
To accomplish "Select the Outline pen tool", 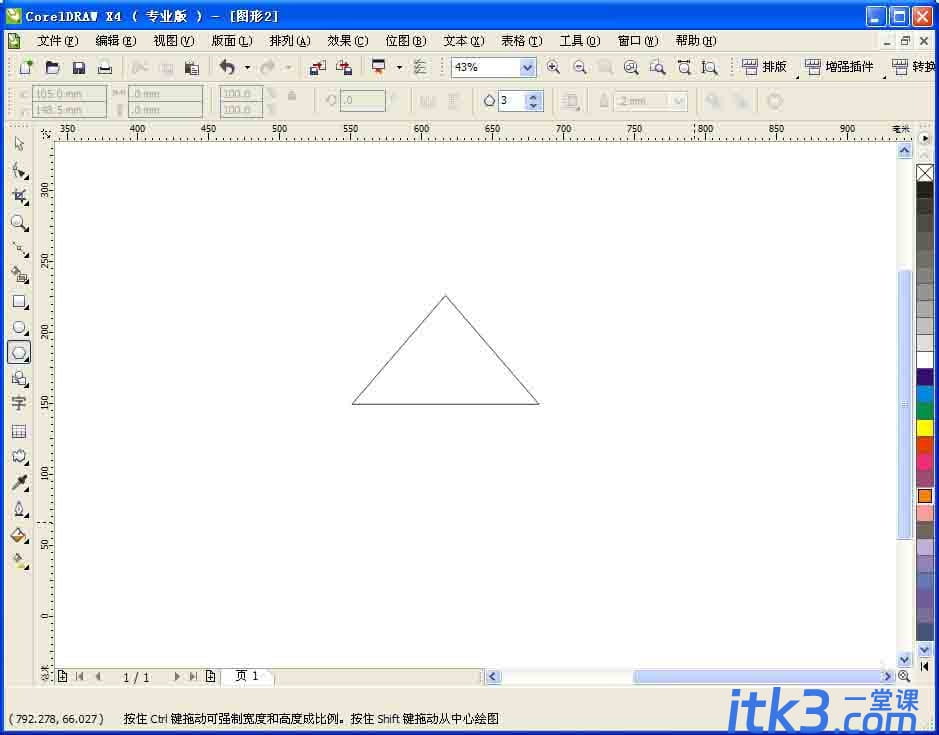I will click(19, 509).
